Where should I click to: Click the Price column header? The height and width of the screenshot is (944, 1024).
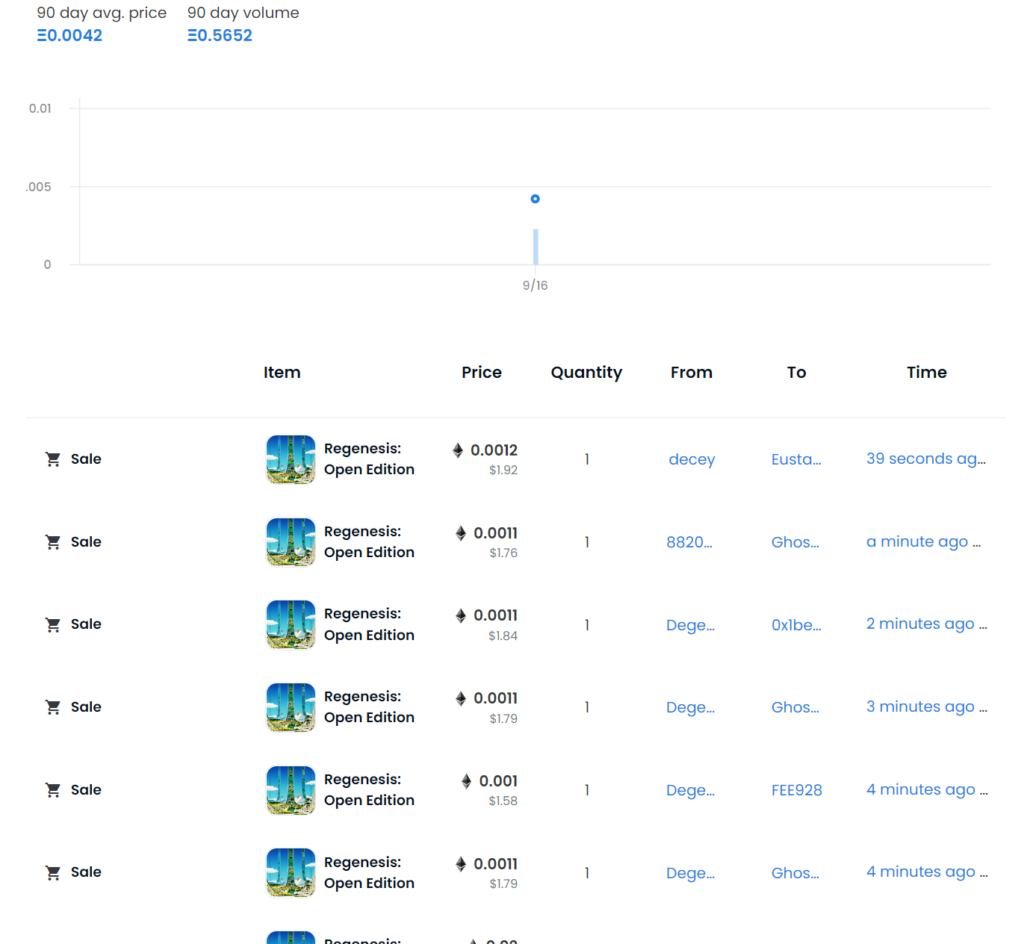point(481,372)
